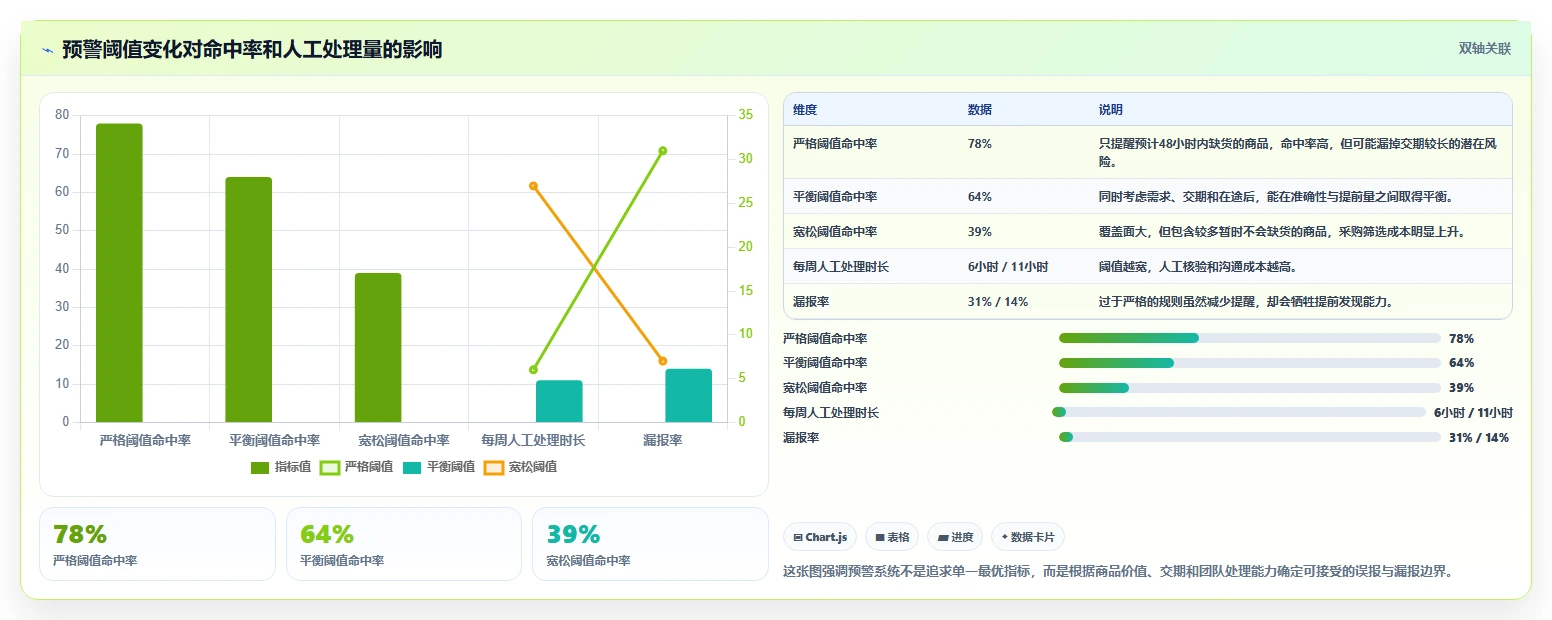This screenshot has width=1552, height=620.
Task: Click the 漏报率 row label in table
Action: pos(812,302)
